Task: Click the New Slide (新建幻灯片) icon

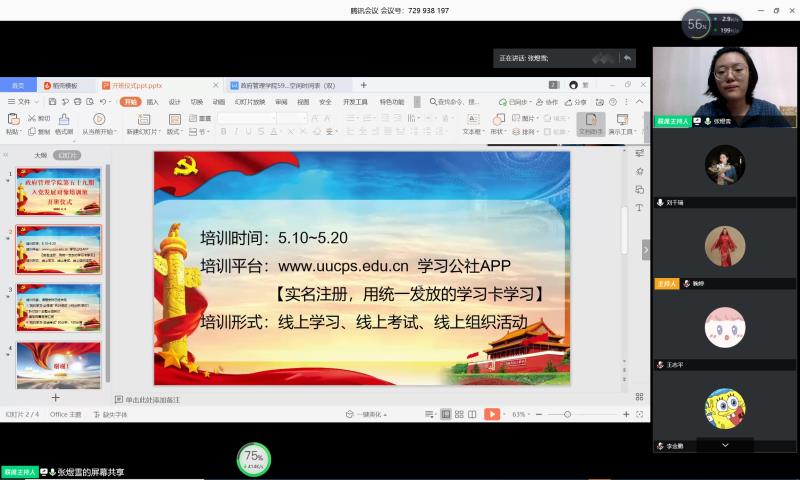Action: pyautogui.click(x=141, y=120)
